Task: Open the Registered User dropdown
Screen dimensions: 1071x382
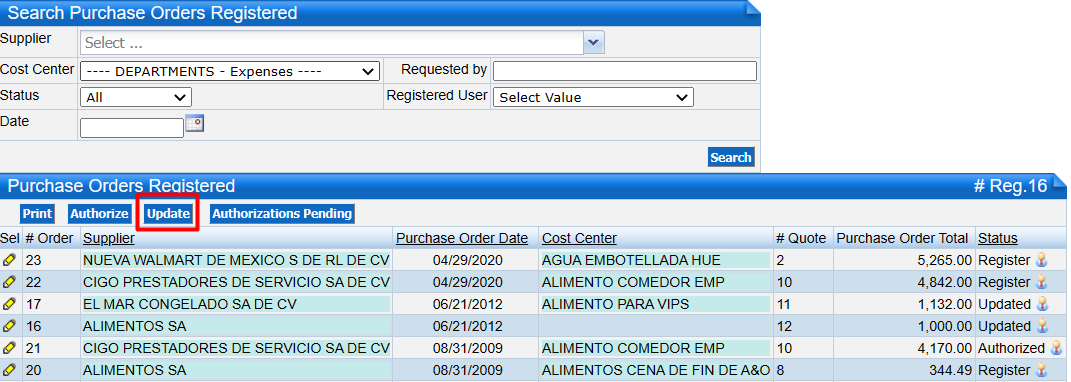Action: pyautogui.click(x=593, y=97)
